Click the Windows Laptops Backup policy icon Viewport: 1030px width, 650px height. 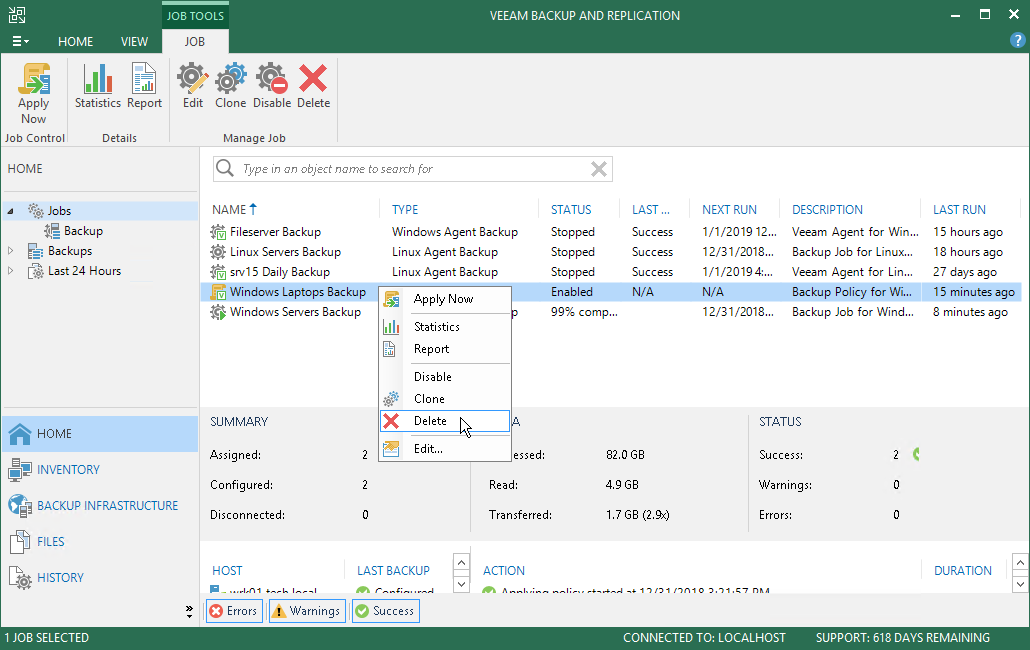pyautogui.click(x=217, y=292)
